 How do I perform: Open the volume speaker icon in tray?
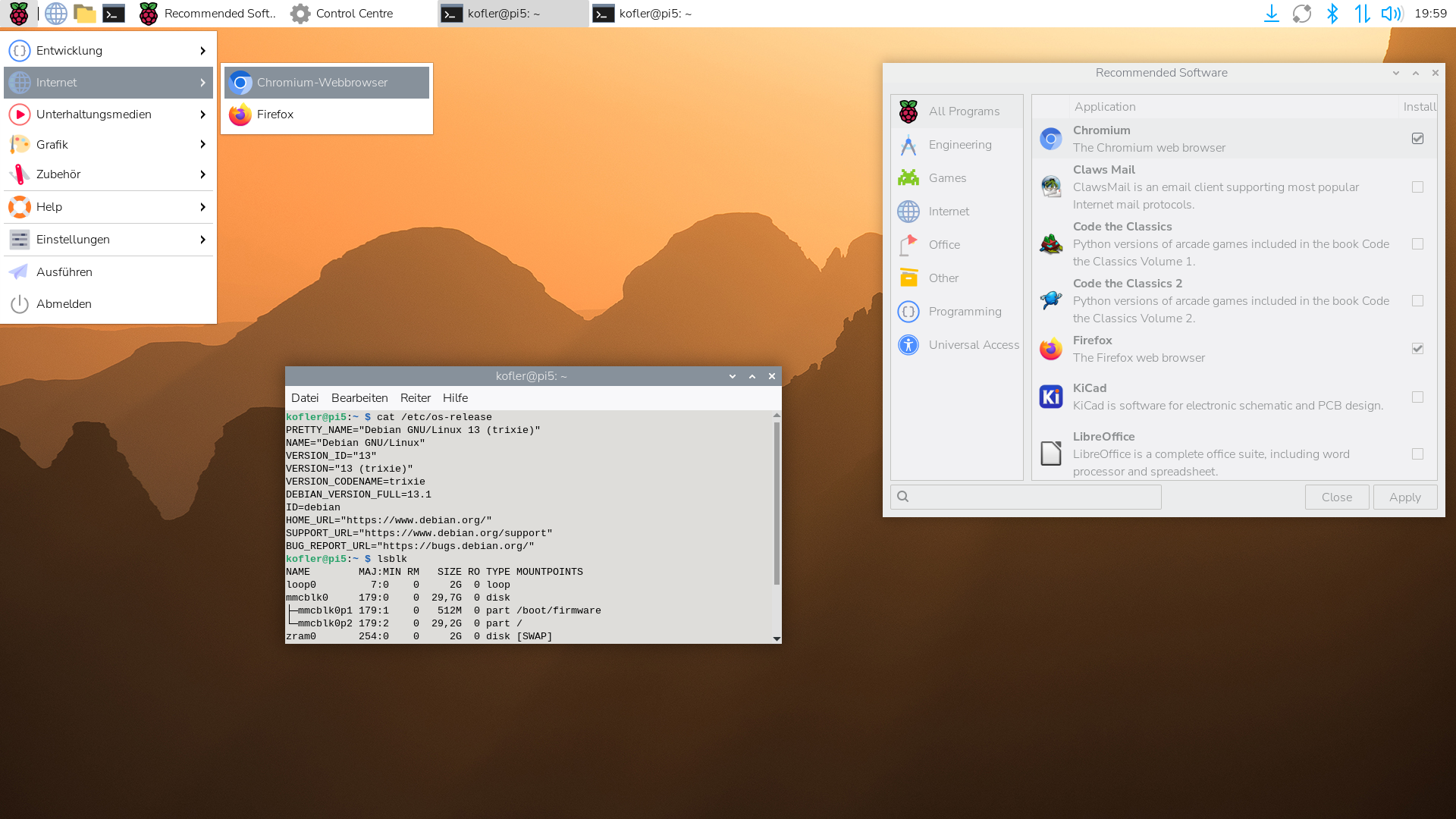pyautogui.click(x=1391, y=14)
